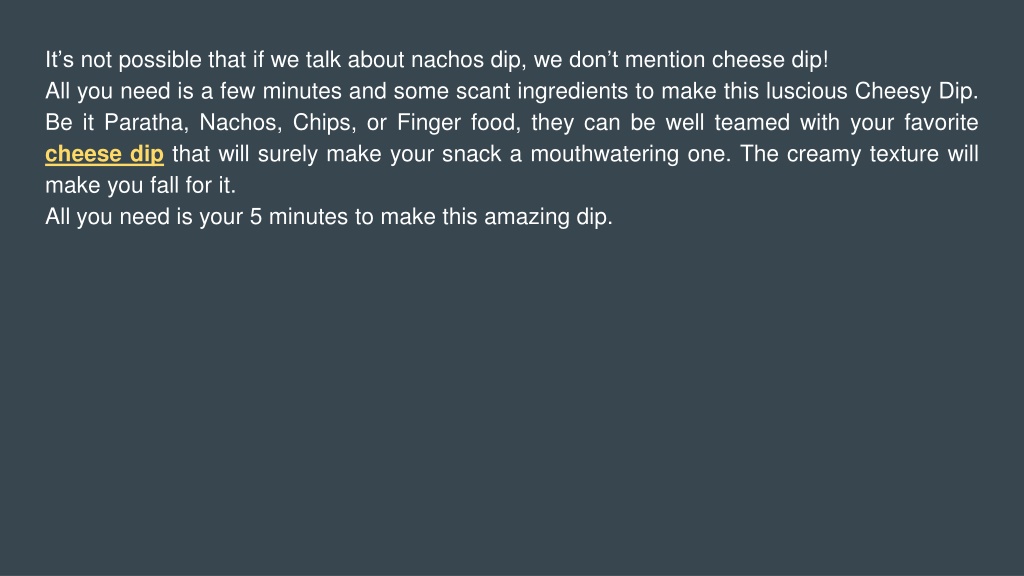Click the word 'Cheesy' before 'Dip.'
This screenshot has width=1024, height=576.
coord(893,91)
